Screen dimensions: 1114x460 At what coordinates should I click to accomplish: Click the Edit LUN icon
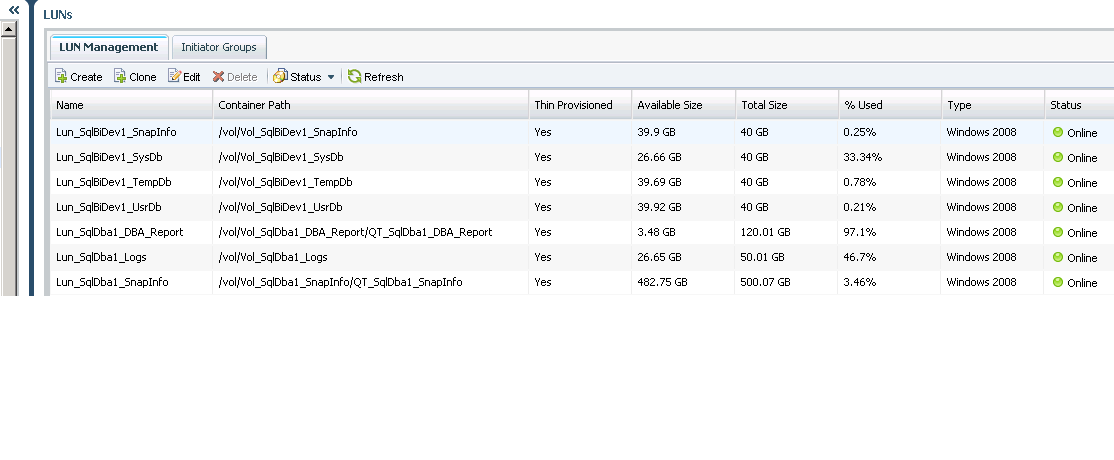(175, 77)
